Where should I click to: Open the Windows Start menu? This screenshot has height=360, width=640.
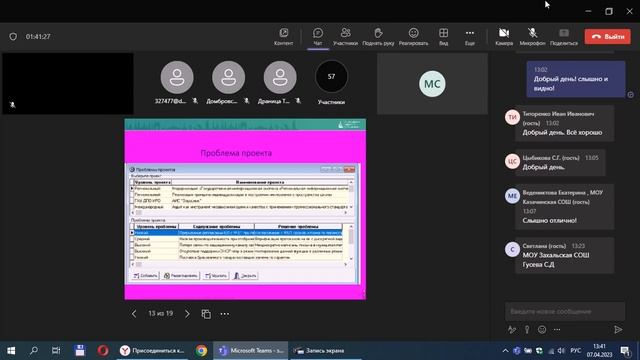click(x=11, y=351)
